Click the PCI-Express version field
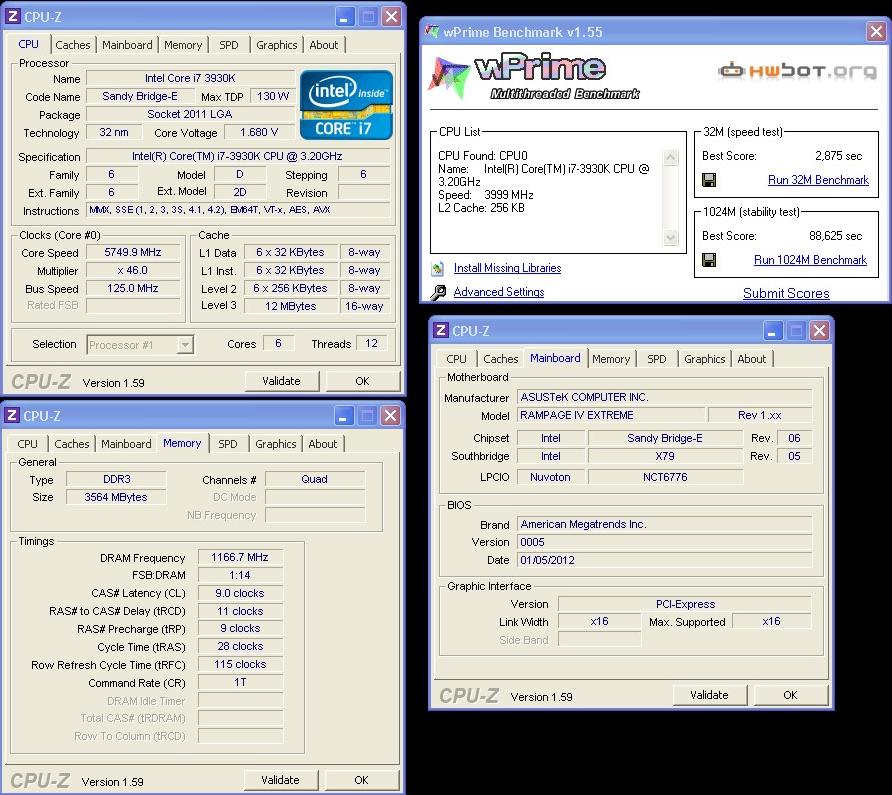The width and height of the screenshot is (892, 795). click(685, 604)
